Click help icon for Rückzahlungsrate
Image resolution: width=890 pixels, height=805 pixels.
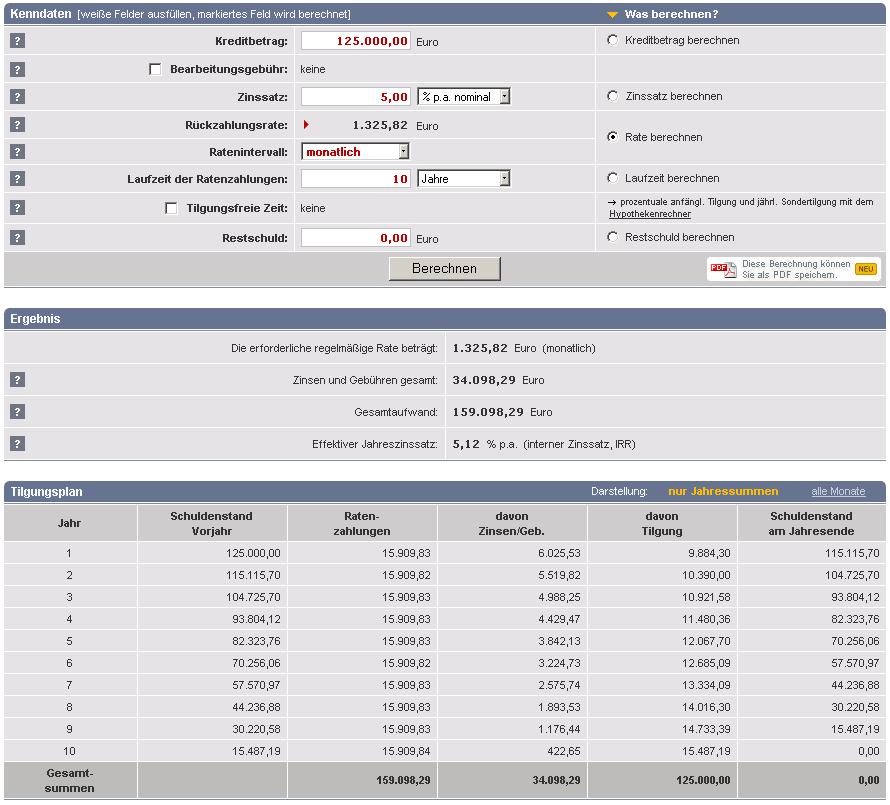(x=17, y=125)
